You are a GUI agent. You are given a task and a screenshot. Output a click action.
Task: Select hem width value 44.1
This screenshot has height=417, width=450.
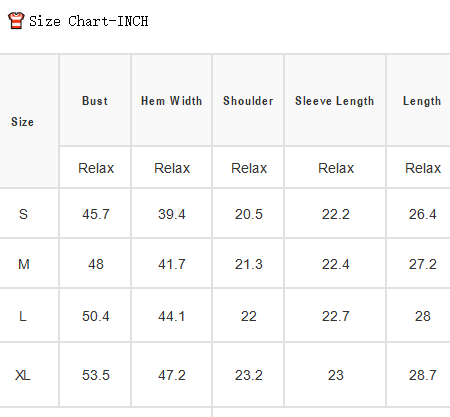[x=172, y=316]
